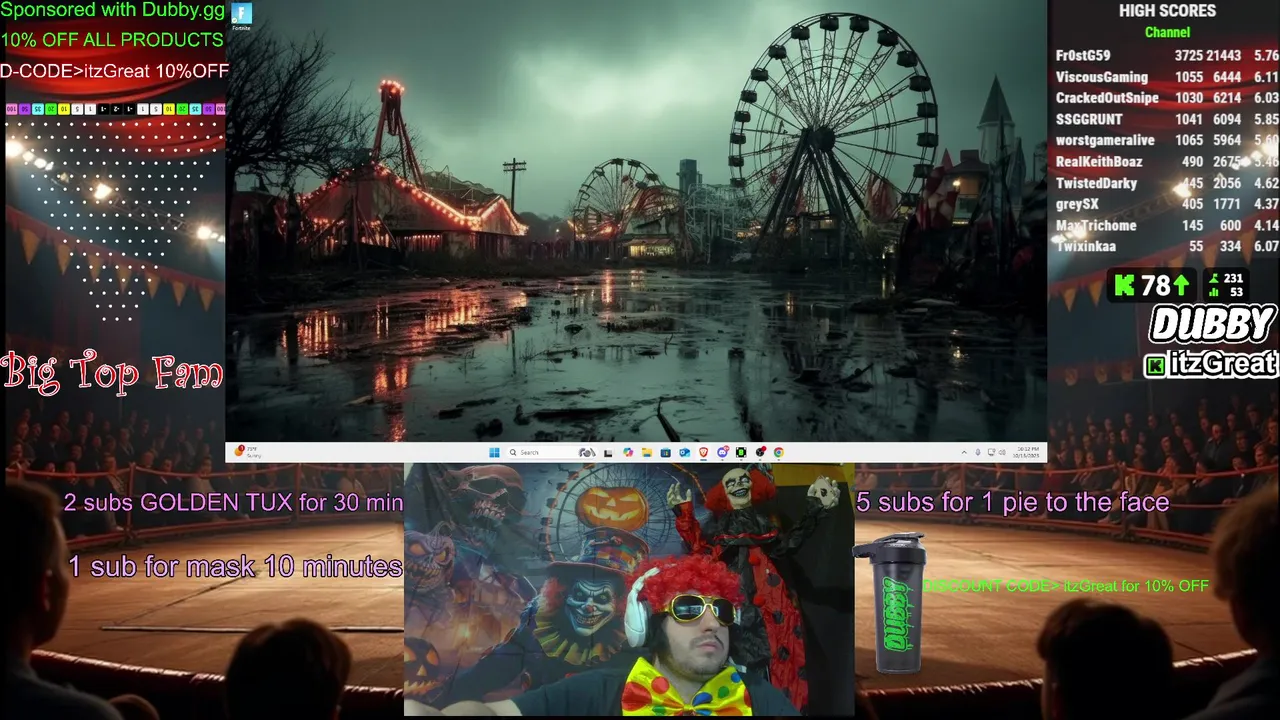The image size is (1280, 720).
Task: Switch to the Brave browser window
Action: [x=703, y=452]
